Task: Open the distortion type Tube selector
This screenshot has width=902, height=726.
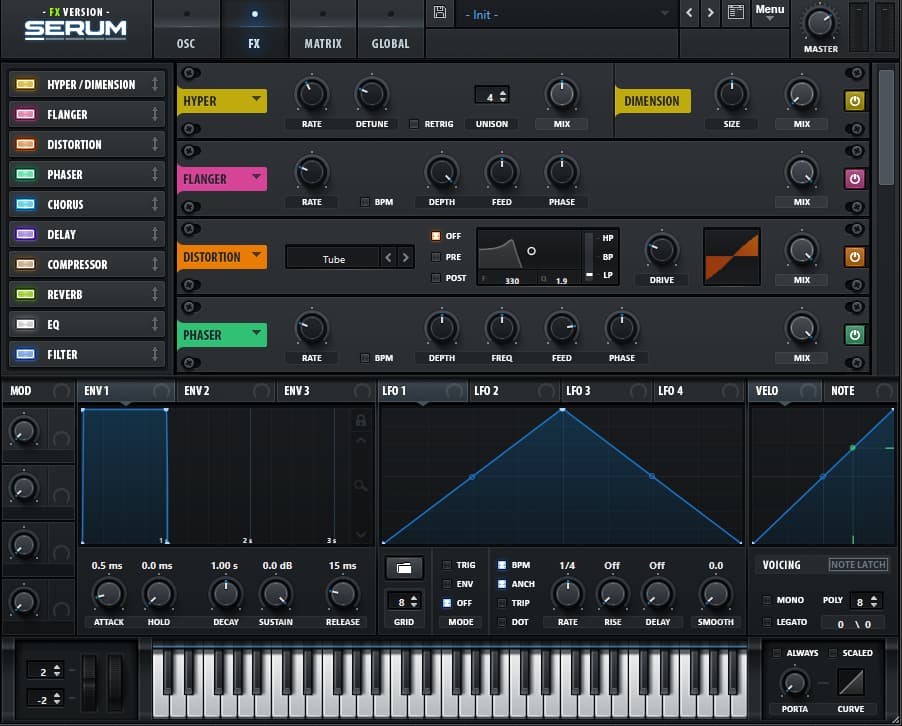Action: (x=334, y=259)
